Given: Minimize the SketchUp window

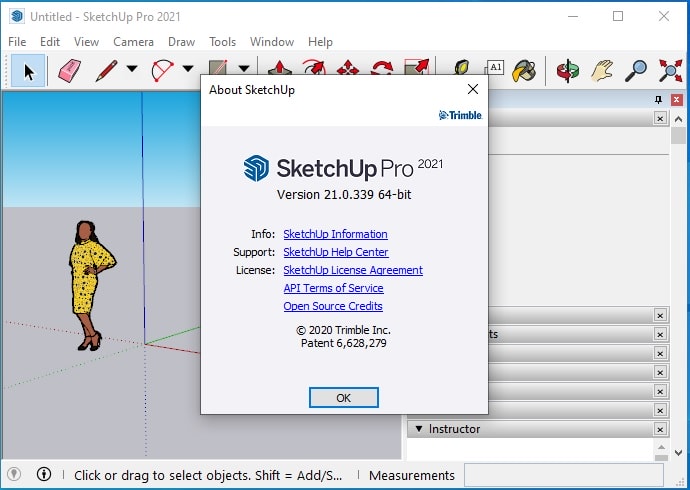Looking at the screenshot, I should pyautogui.click(x=573, y=16).
